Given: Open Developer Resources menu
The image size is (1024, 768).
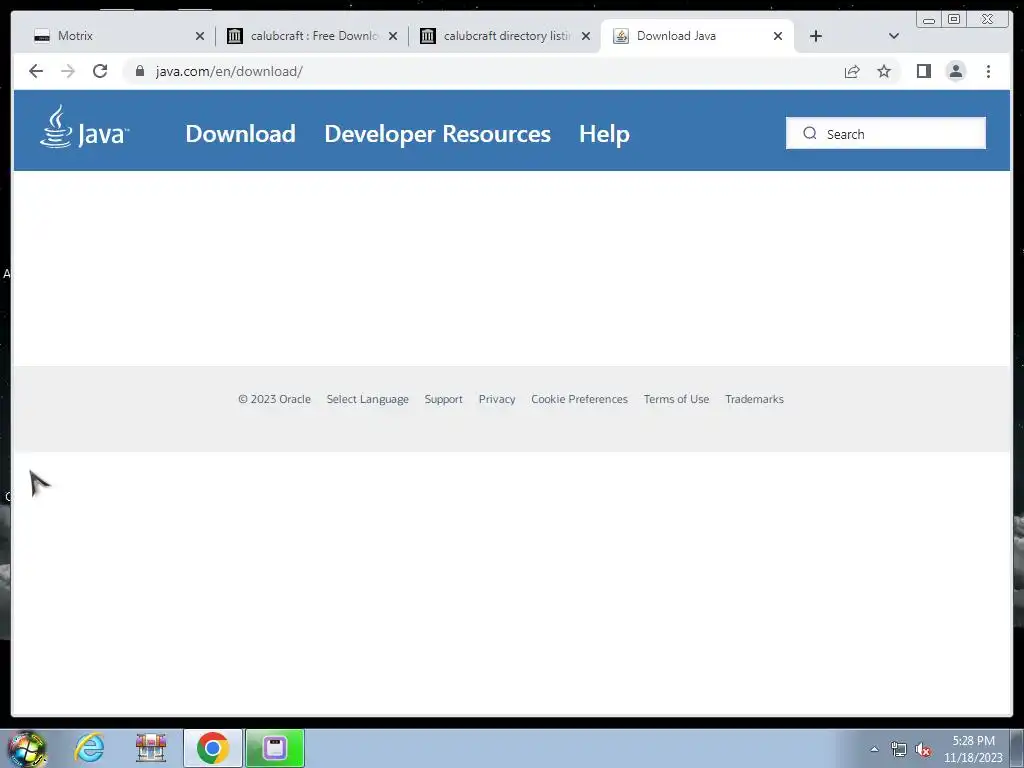Looking at the screenshot, I should 438,133.
